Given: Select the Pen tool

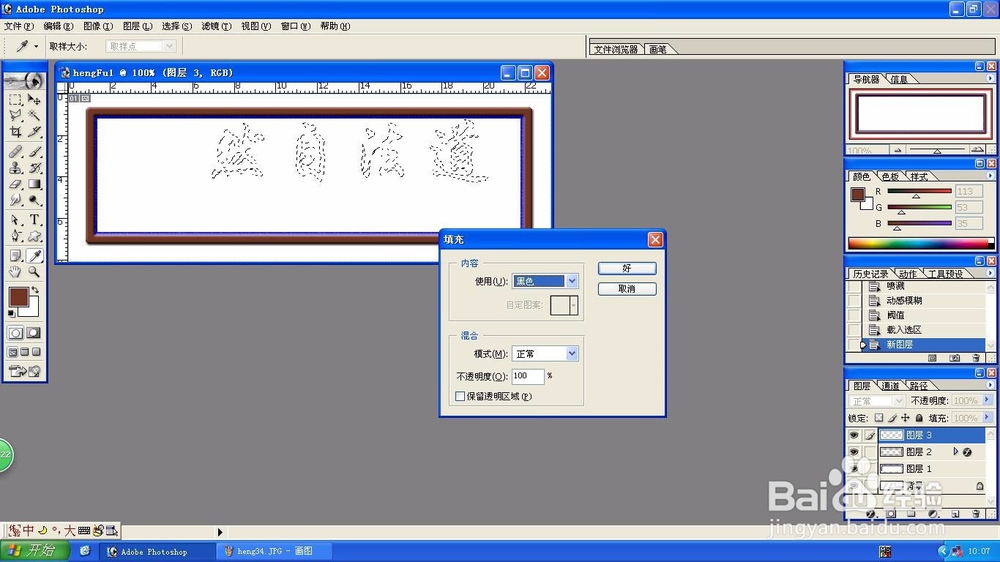Looking at the screenshot, I should (16, 236).
